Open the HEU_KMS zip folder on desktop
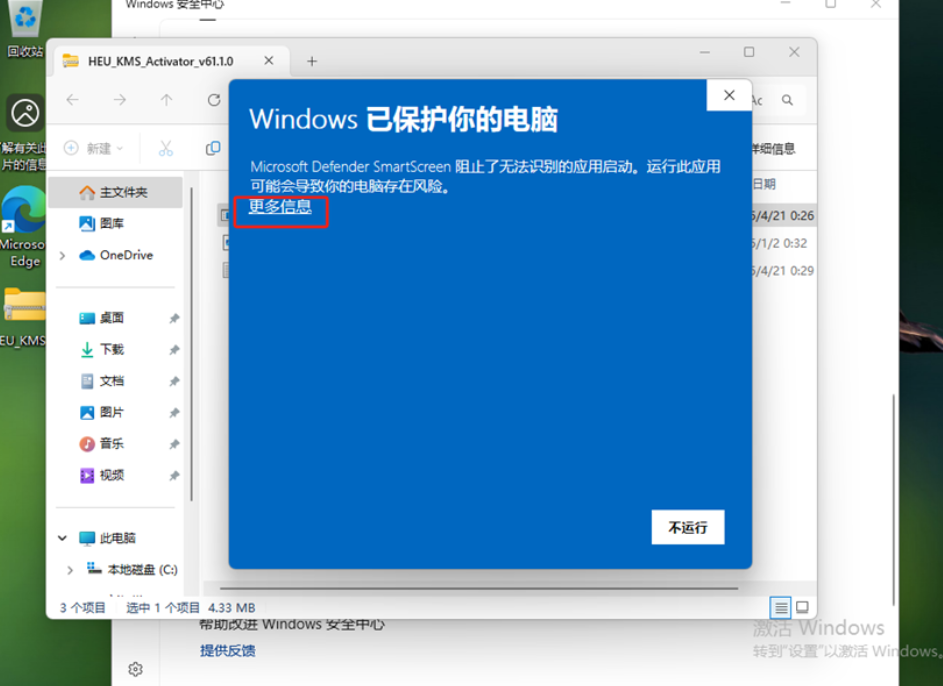This screenshot has height=686, width=943. click(23, 317)
